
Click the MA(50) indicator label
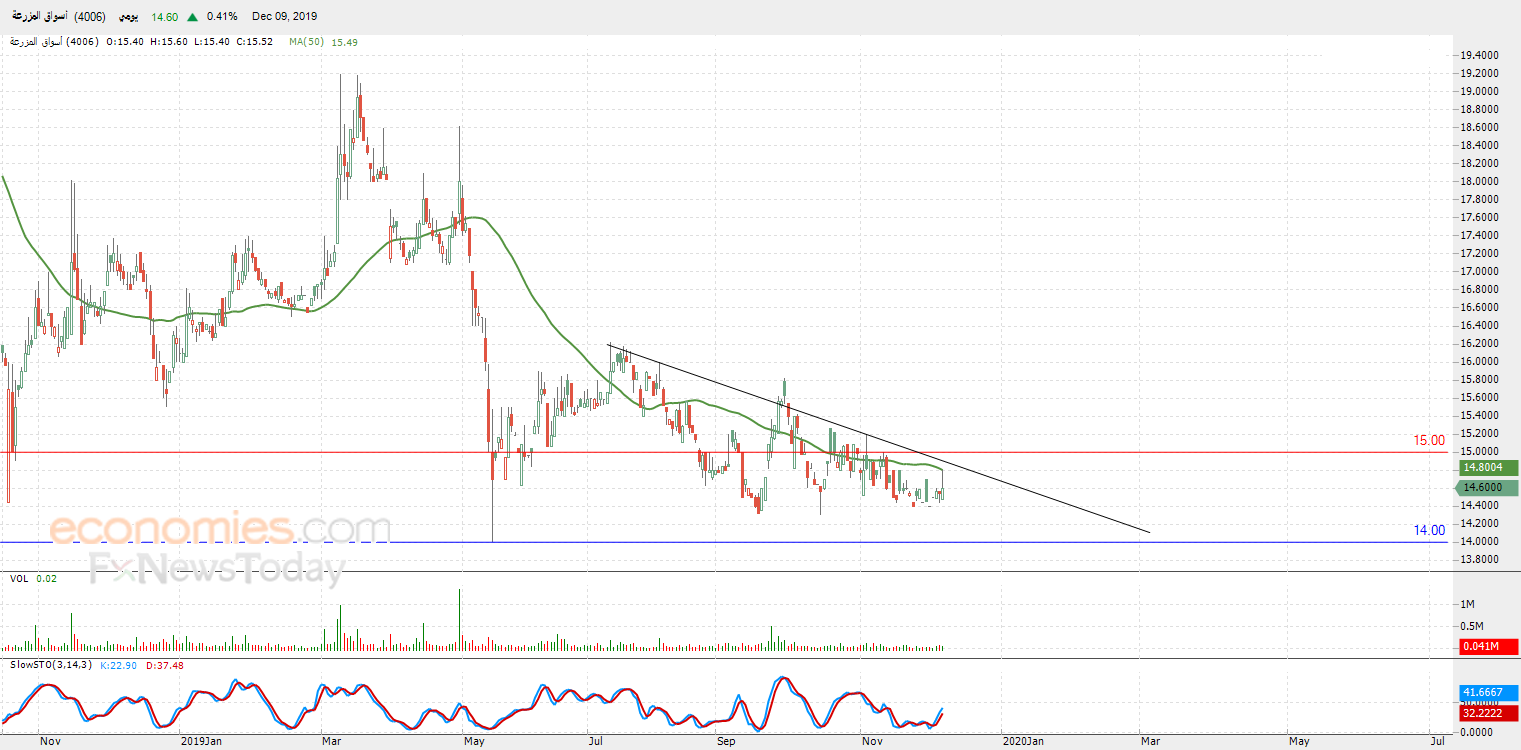point(307,42)
